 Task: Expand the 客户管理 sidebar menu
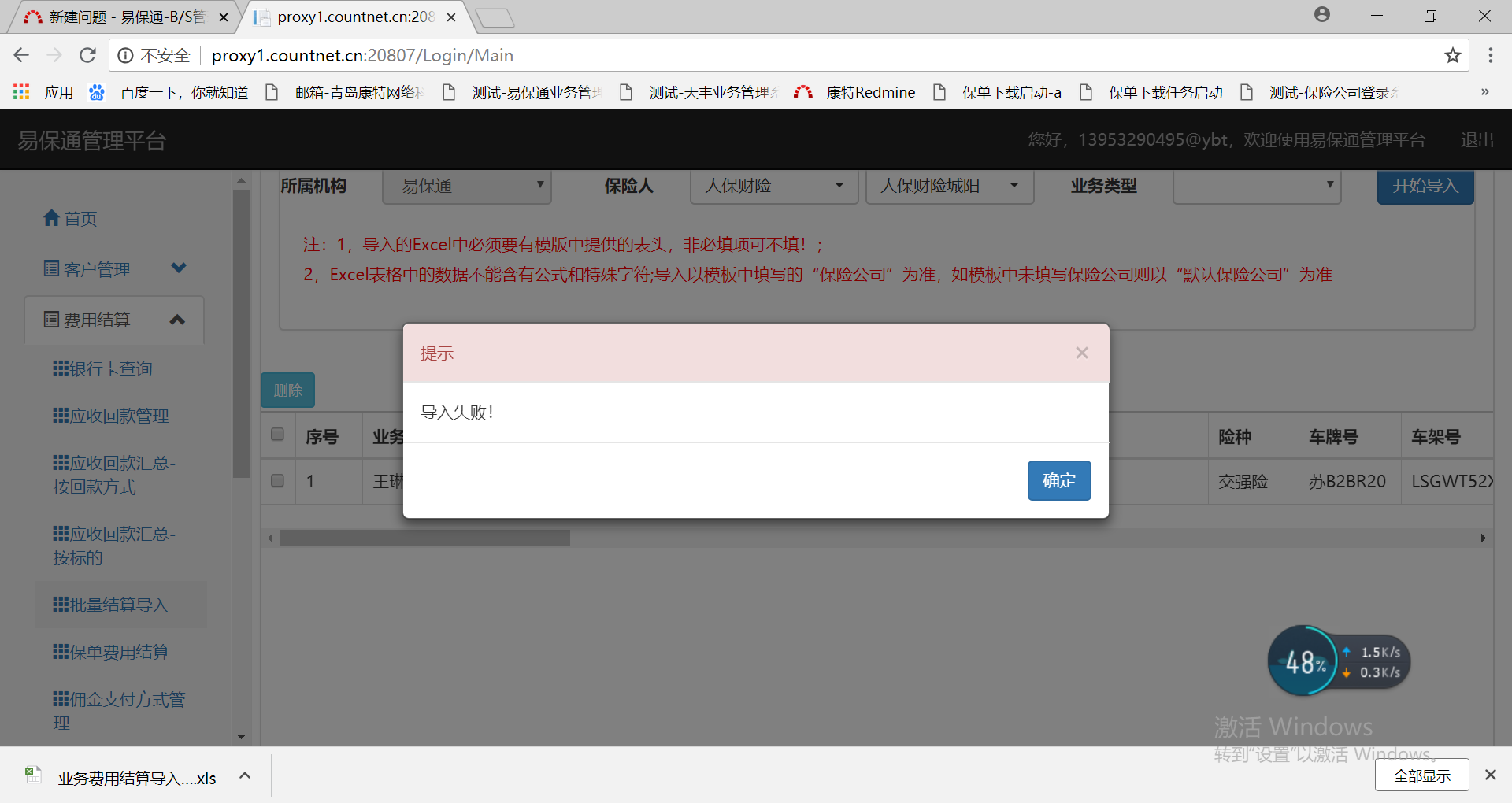tap(114, 269)
